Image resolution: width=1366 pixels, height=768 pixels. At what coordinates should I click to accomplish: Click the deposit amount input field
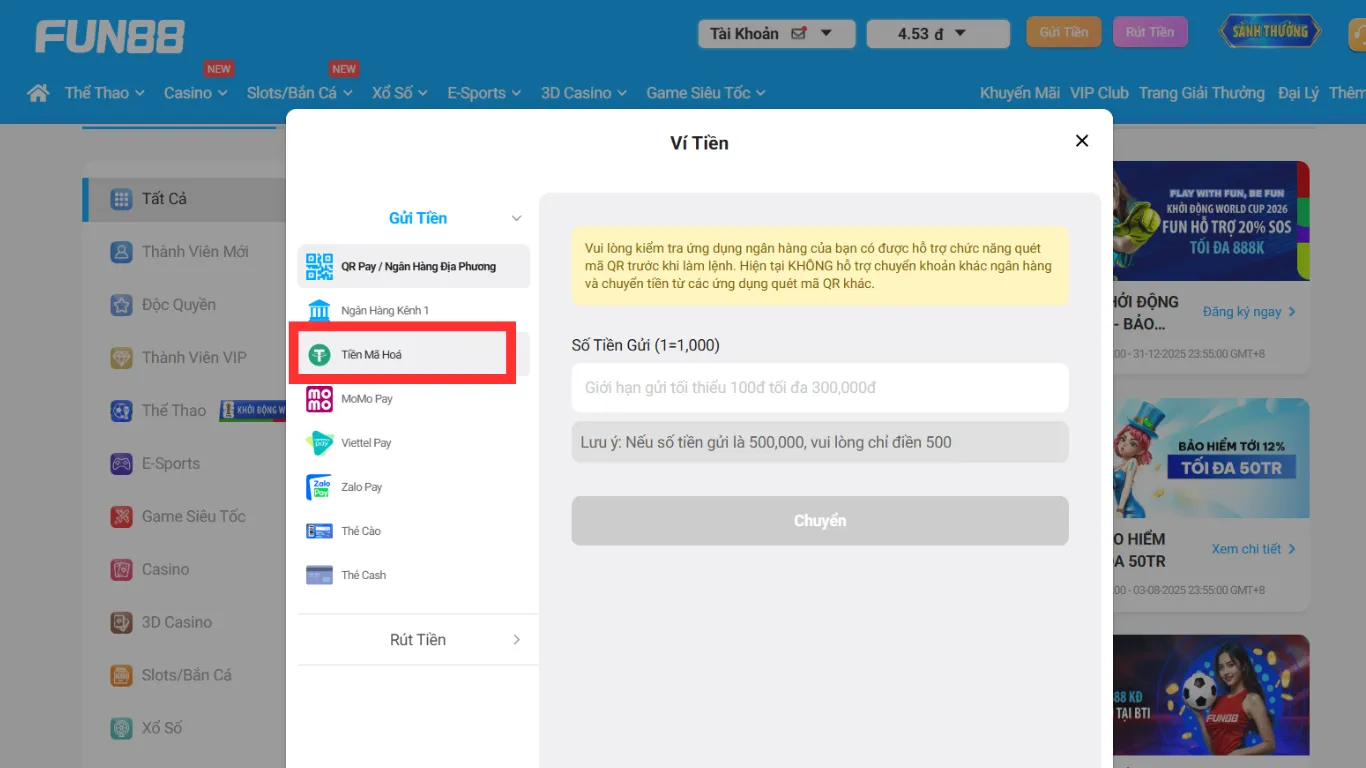819,388
